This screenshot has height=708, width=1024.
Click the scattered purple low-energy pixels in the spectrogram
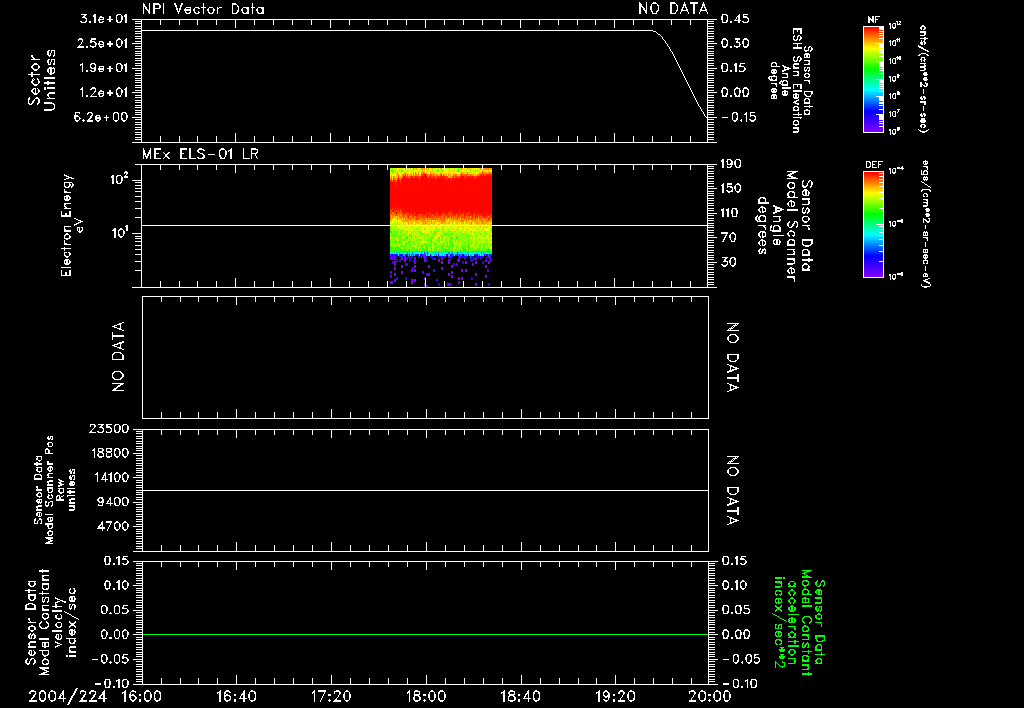pos(441,270)
